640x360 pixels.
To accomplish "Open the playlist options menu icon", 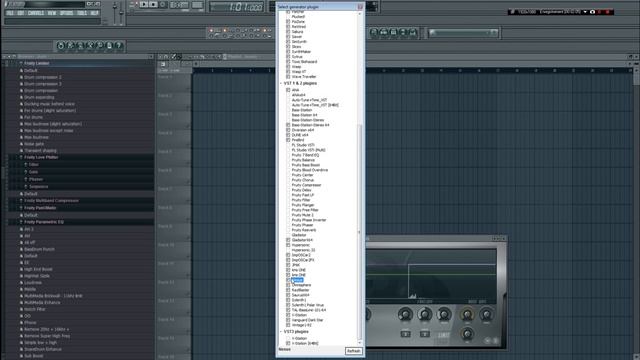I will pyautogui.click(x=161, y=57).
